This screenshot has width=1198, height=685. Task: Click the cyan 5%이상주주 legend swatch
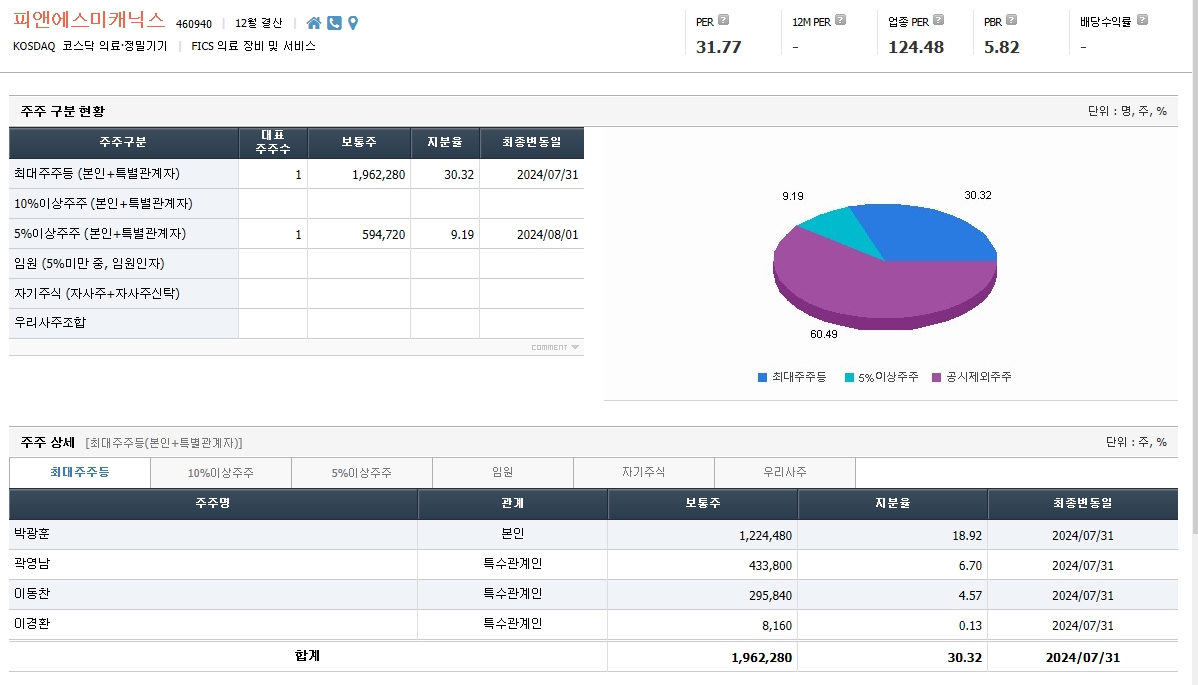pyautogui.click(x=849, y=377)
